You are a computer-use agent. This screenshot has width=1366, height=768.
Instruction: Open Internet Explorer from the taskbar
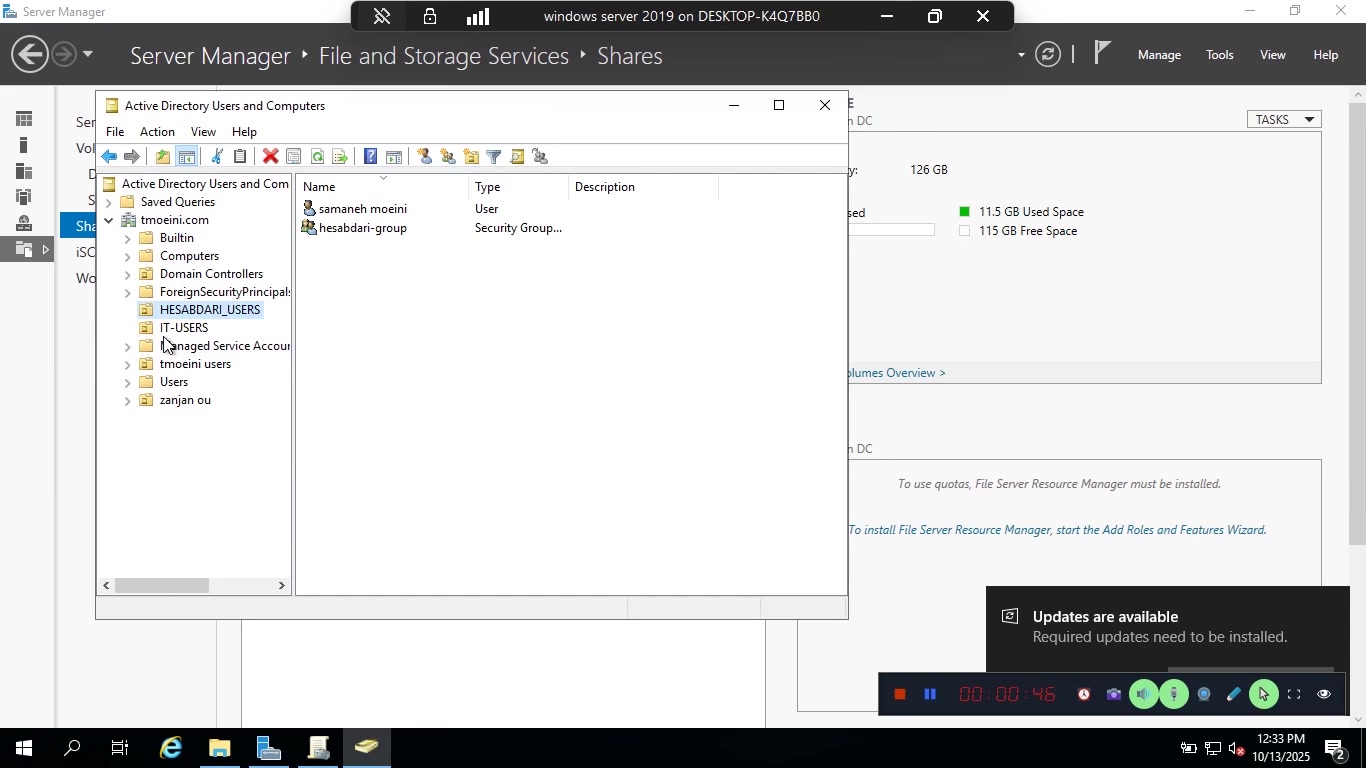click(171, 748)
